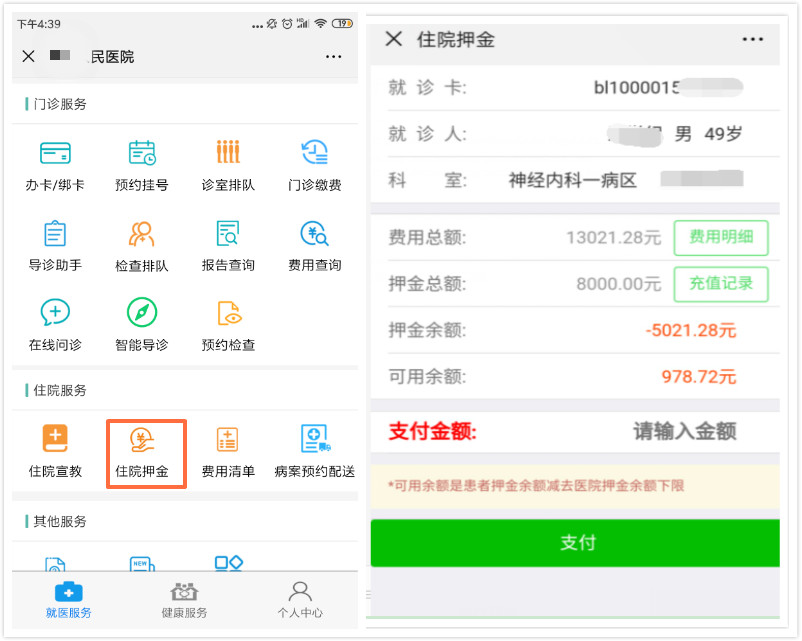This screenshot has height=641, width=802.
Task: Select the 其他服务 section heading
Action: click(x=60, y=521)
